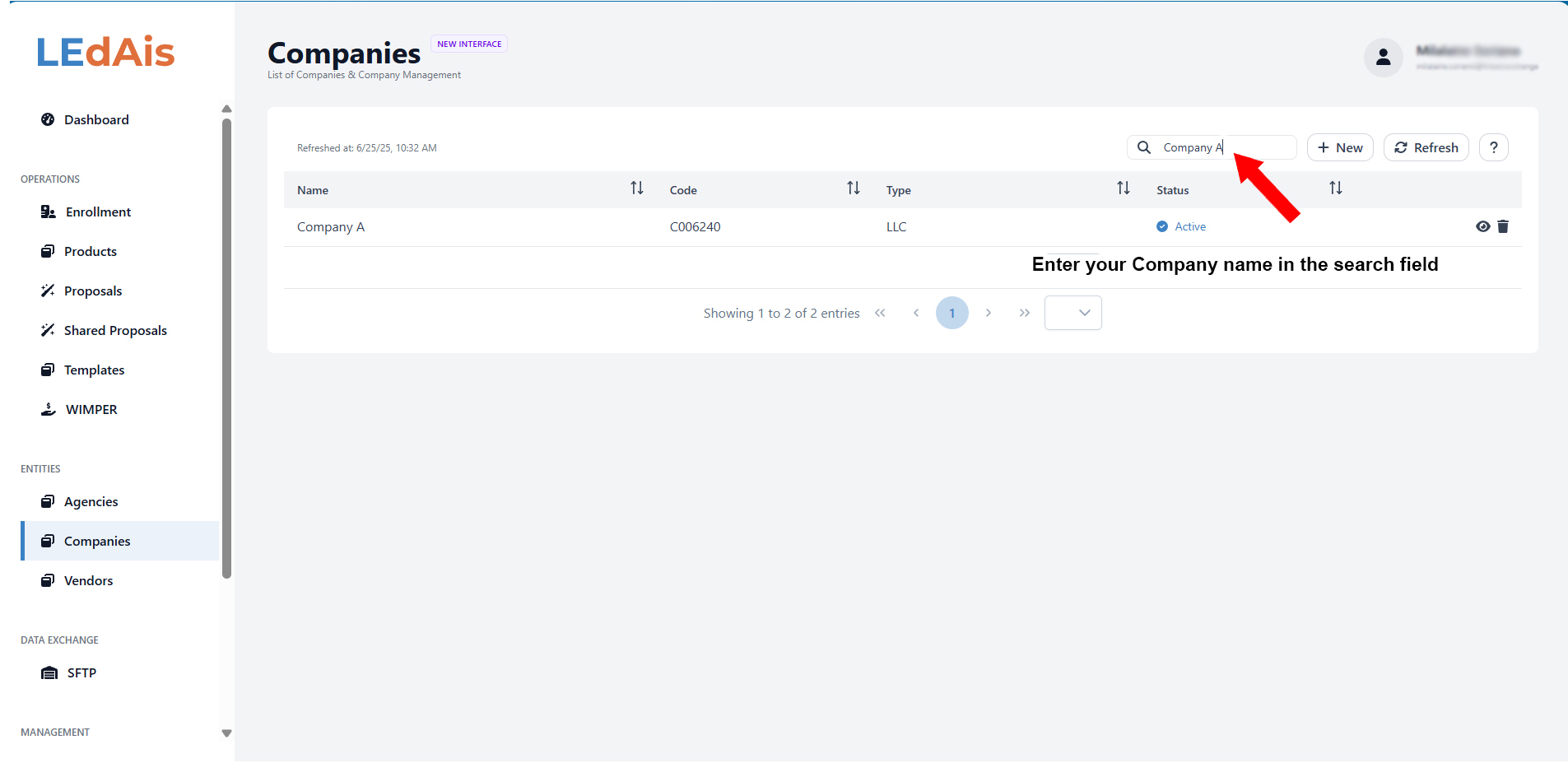This screenshot has height=763, width=1568.
Task: Sort table by Status column
Action: click(x=1336, y=188)
